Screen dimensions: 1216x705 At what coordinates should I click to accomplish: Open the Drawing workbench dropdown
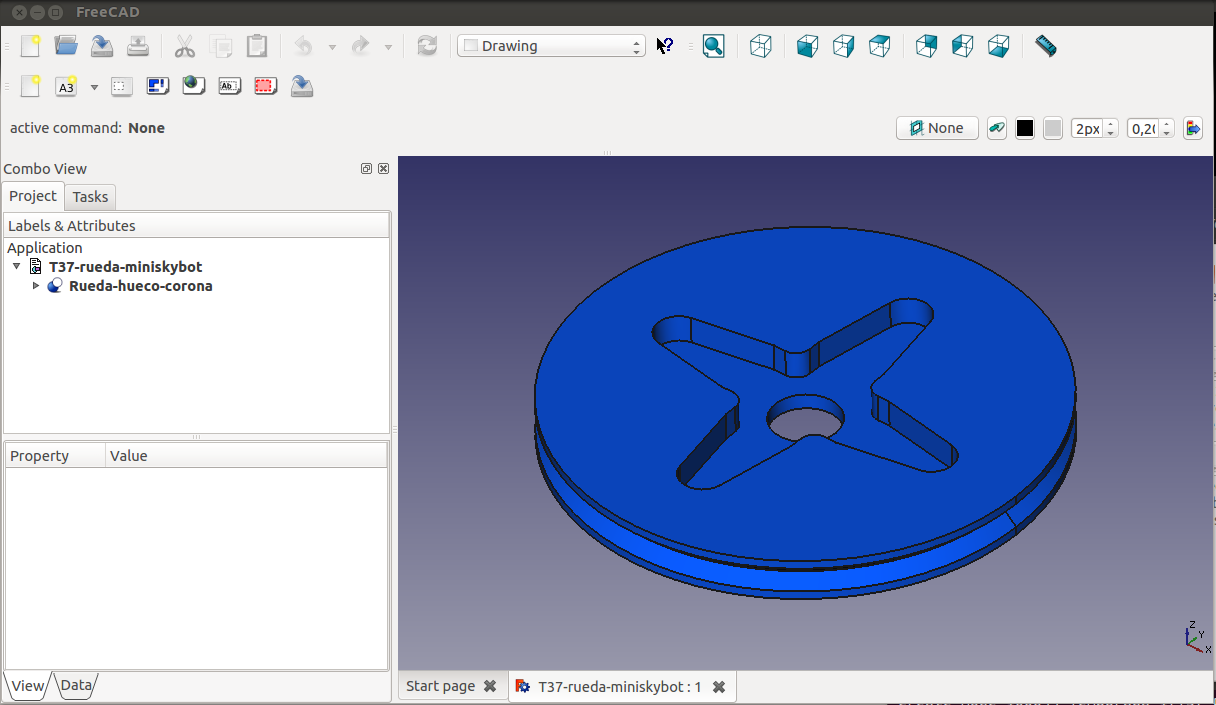click(551, 46)
